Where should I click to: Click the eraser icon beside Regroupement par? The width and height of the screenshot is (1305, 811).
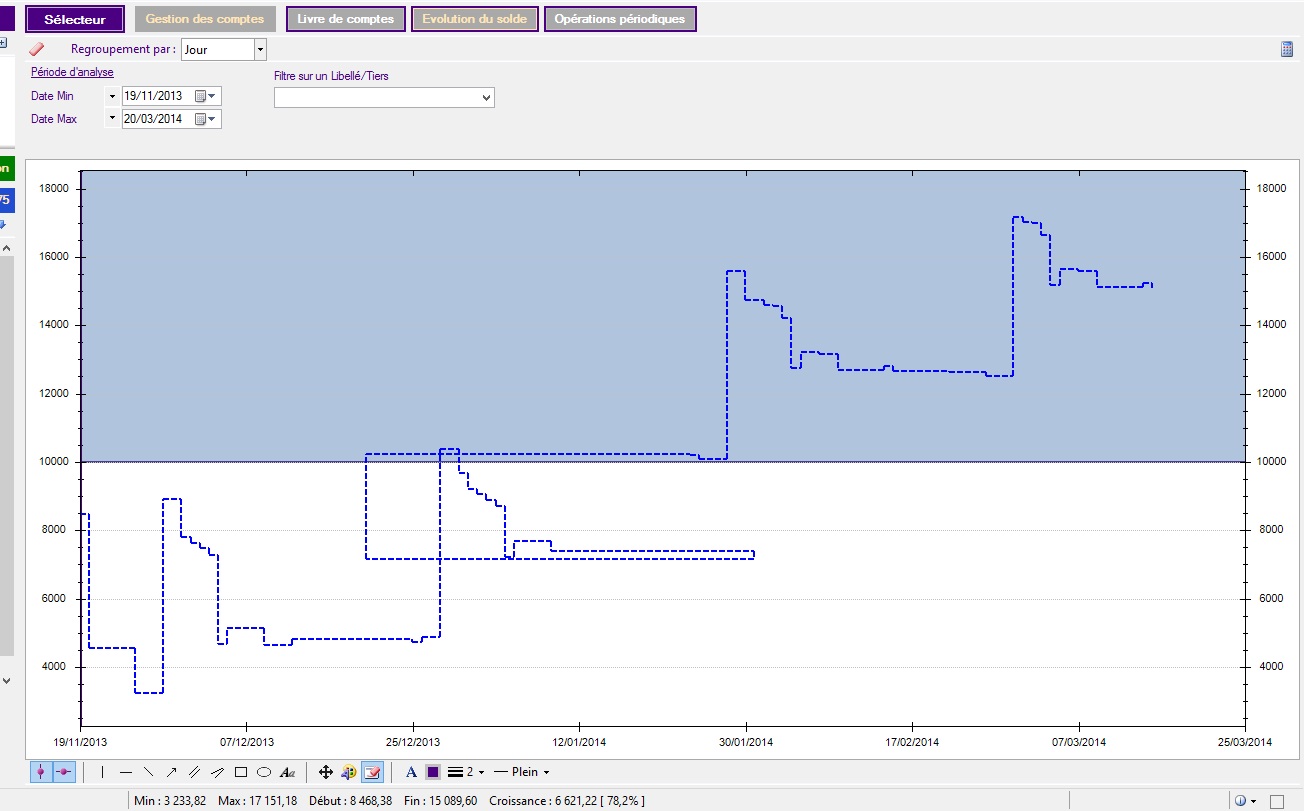[x=37, y=48]
